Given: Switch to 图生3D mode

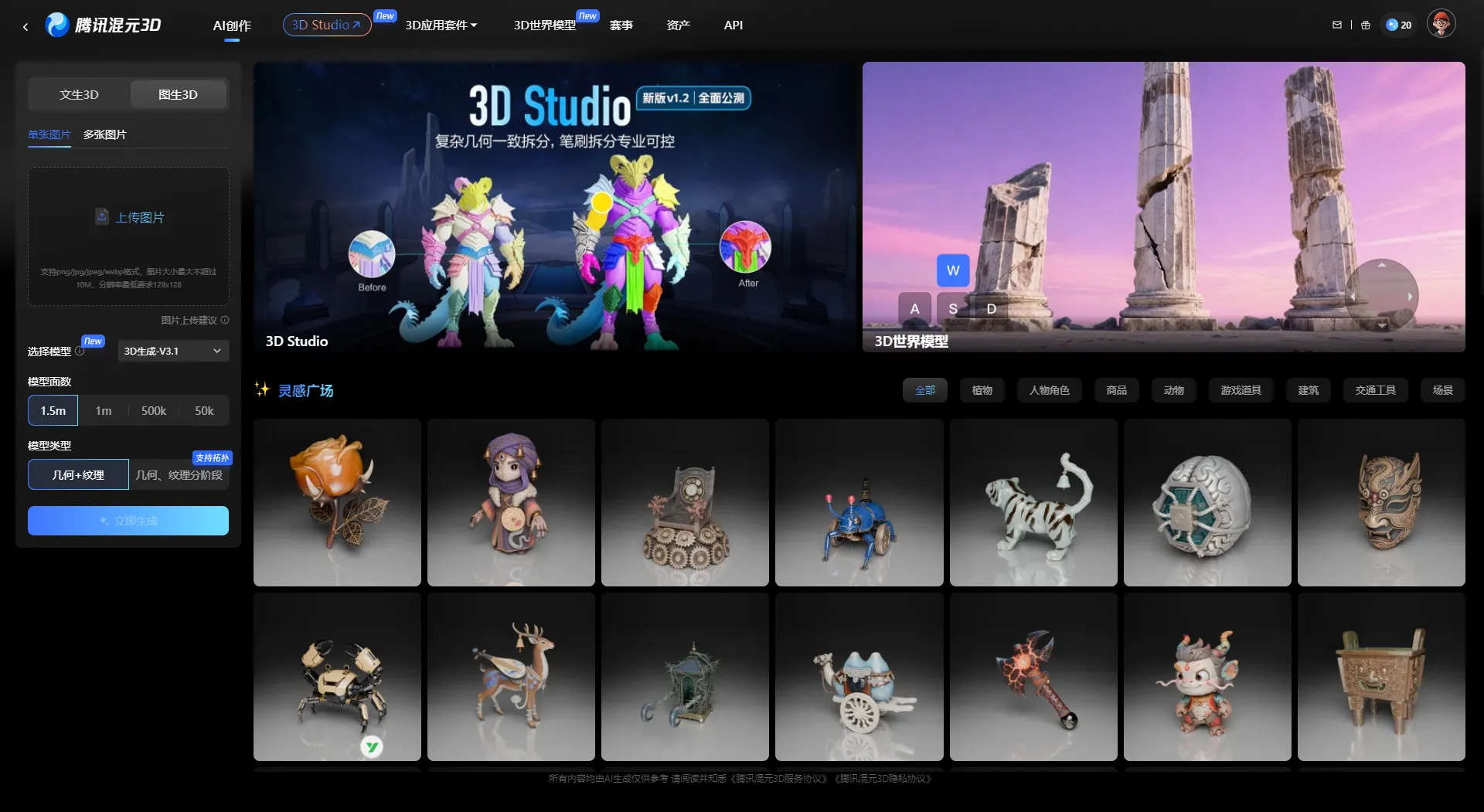Looking at the screenshot, I should pyautogui.click(x=179, y=94).
